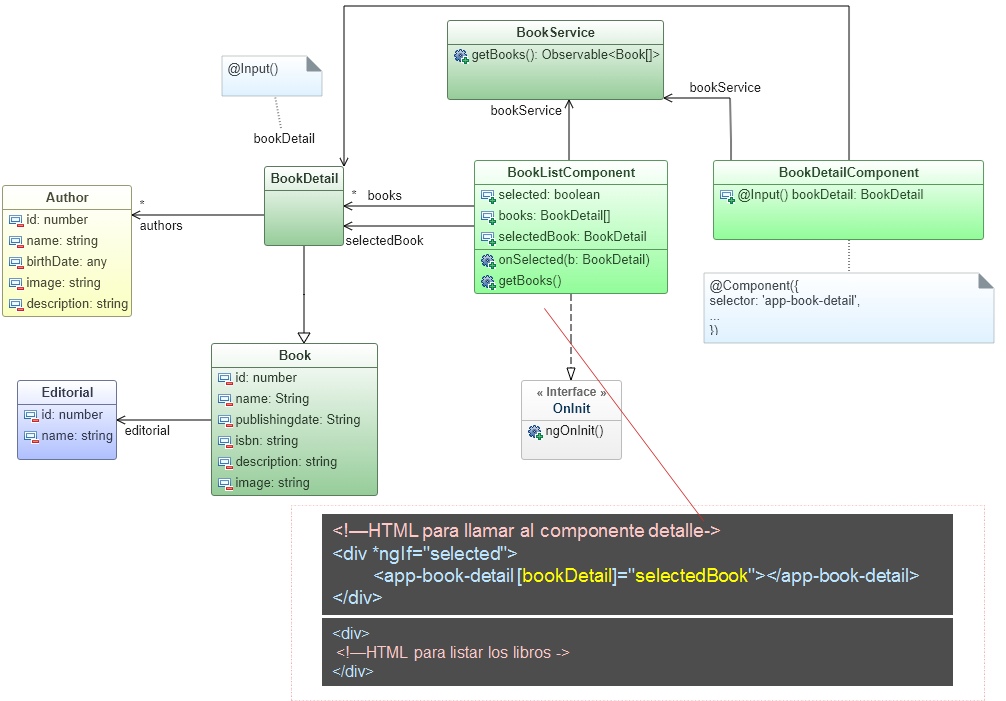Click the onSelected operation gear icon
The height and width of the screenshot is (701, 1006).
[x=488, y=260]
